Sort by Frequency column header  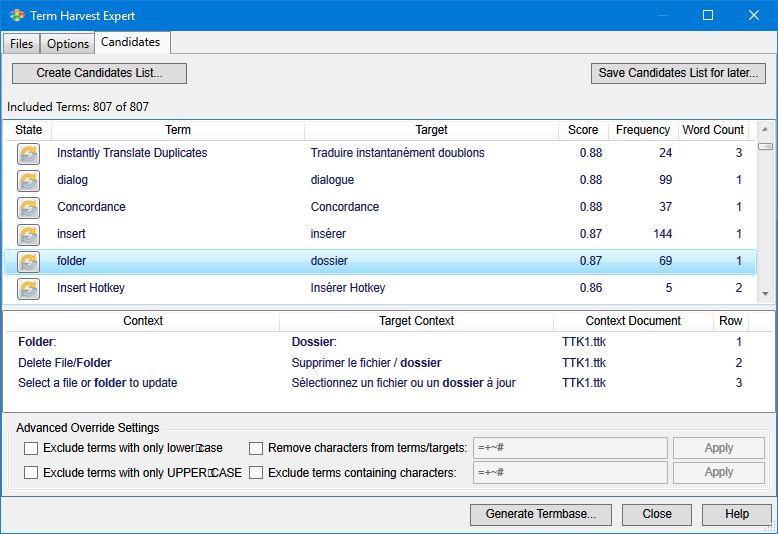[643, 130]
